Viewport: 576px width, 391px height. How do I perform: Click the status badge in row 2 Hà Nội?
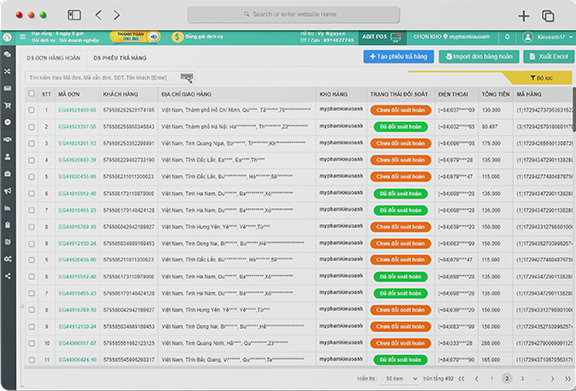pyautogui.click(x=400, y=127)
